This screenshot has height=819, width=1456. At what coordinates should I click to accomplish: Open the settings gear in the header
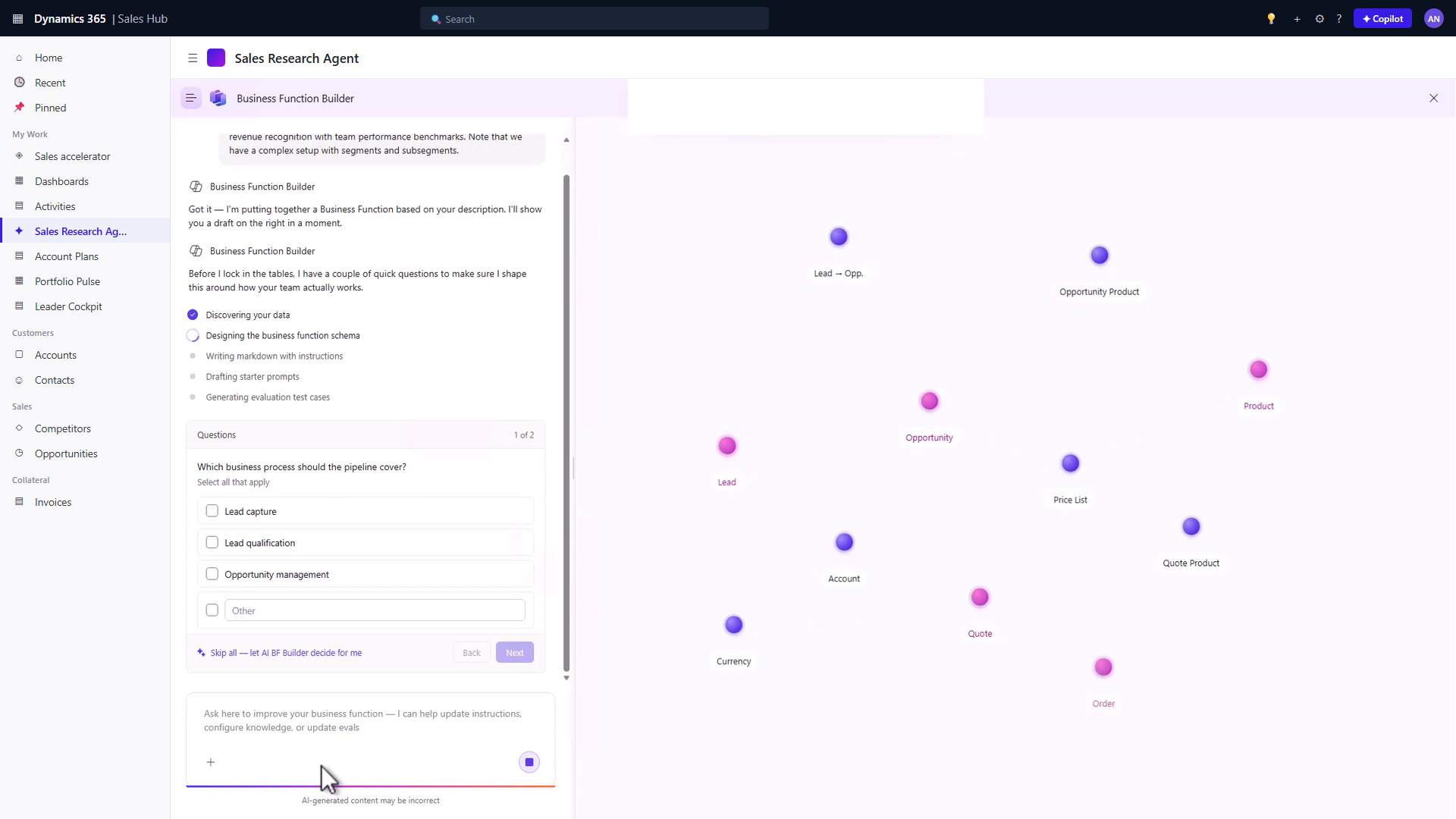point(1319,19)
